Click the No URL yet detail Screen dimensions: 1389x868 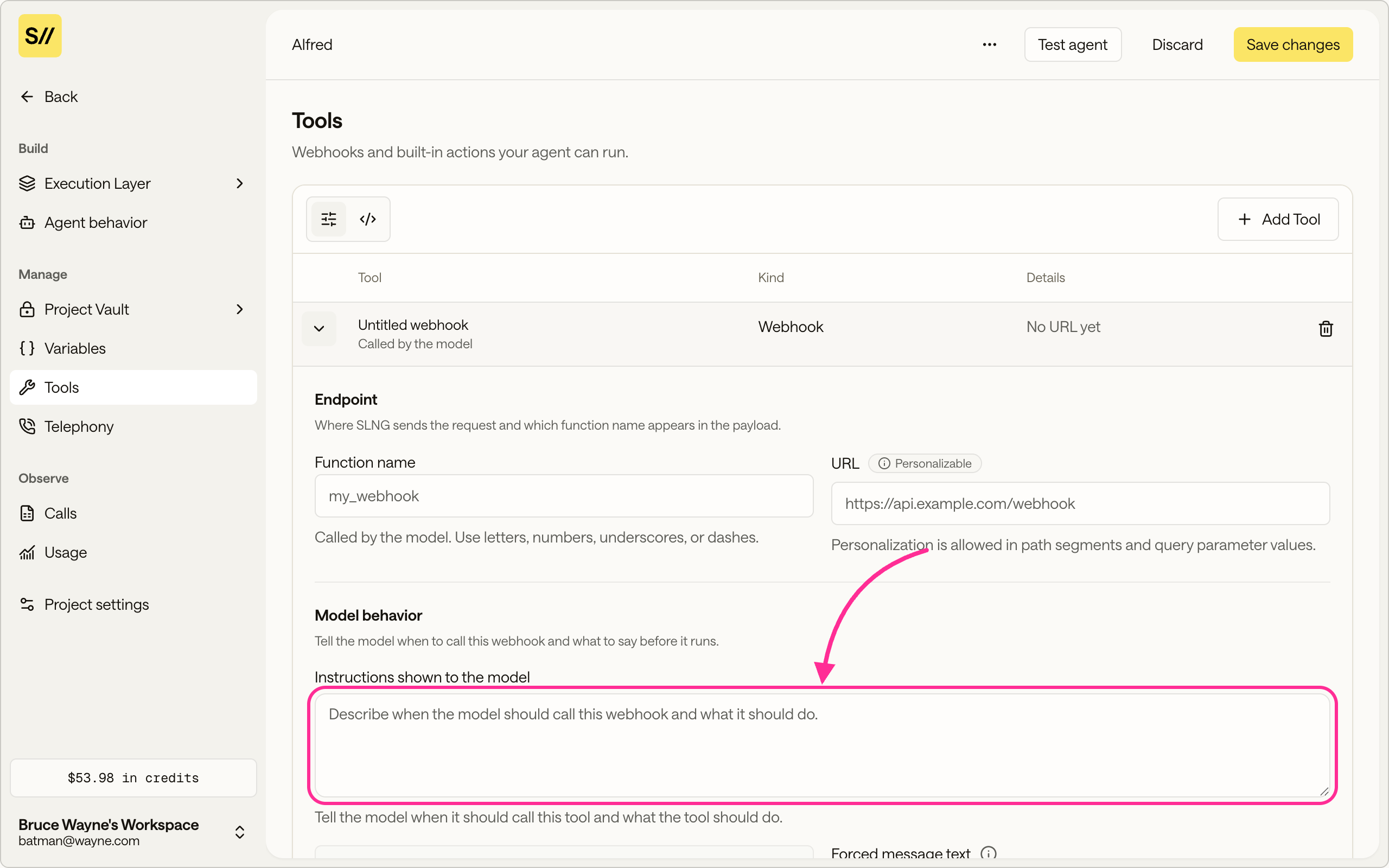point(1063,327)
